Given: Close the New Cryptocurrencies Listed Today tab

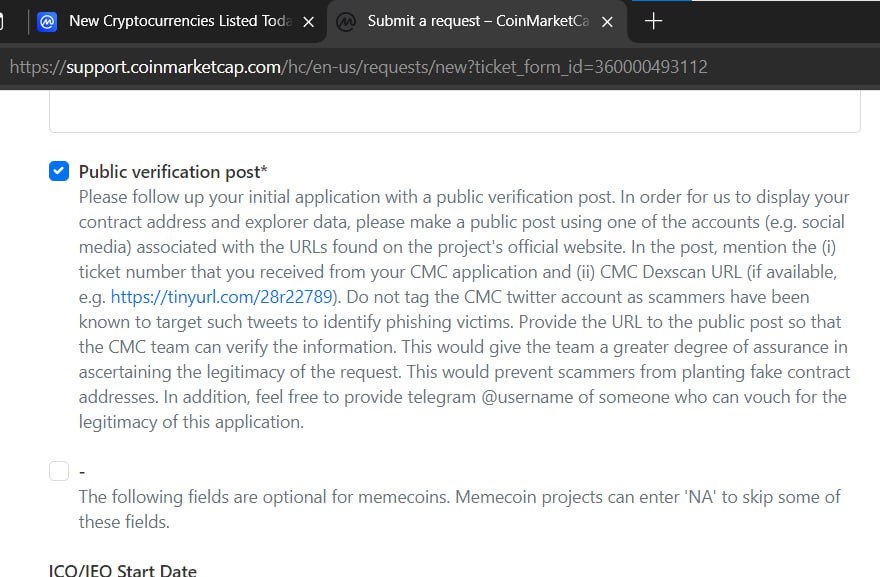Looking at the screenshot, I should 309,22.
